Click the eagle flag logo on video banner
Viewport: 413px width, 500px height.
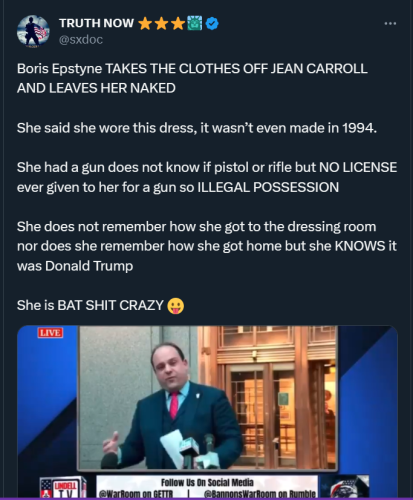(x=347, y=487)
